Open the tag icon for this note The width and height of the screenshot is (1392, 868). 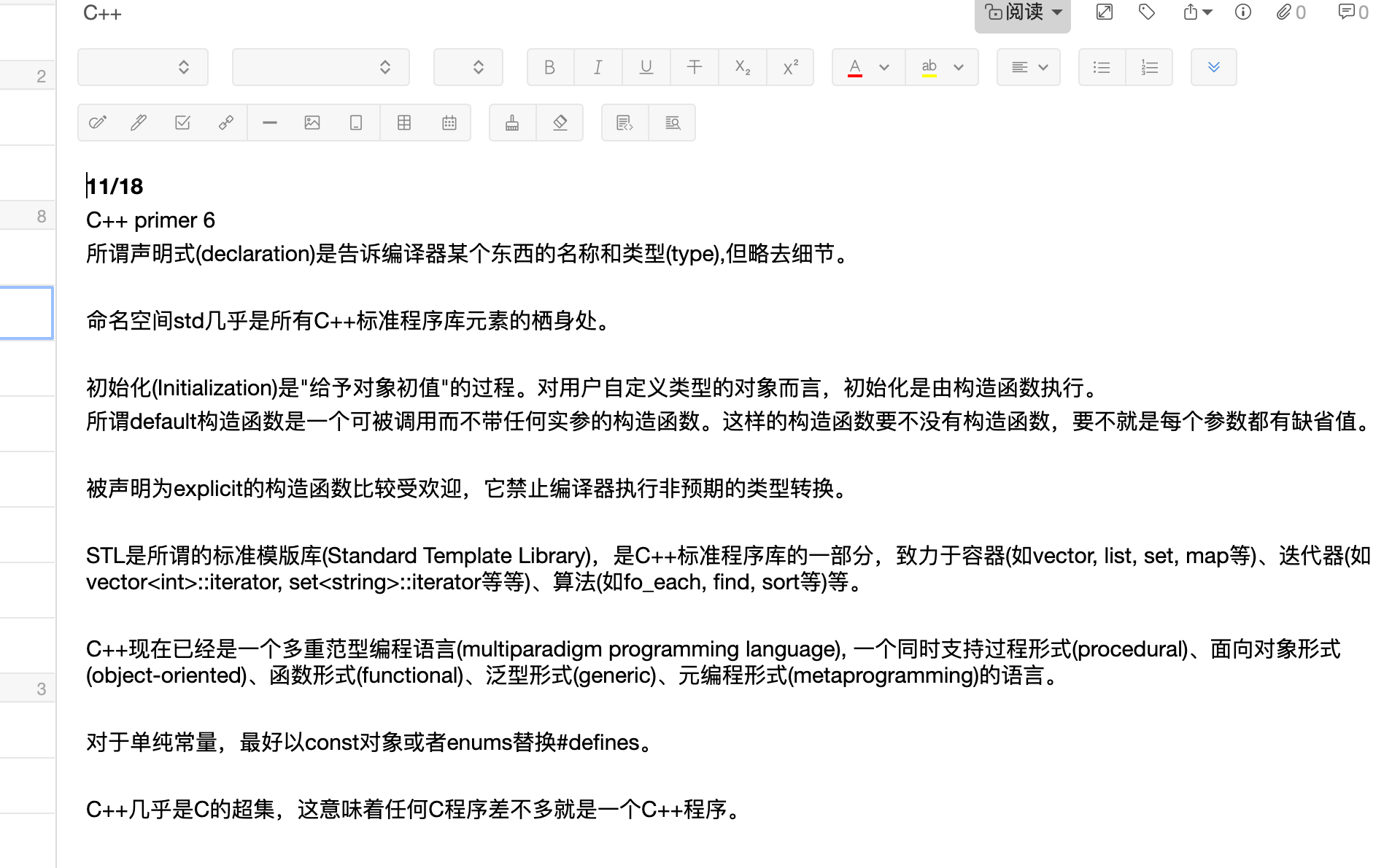pos(1145,12)
